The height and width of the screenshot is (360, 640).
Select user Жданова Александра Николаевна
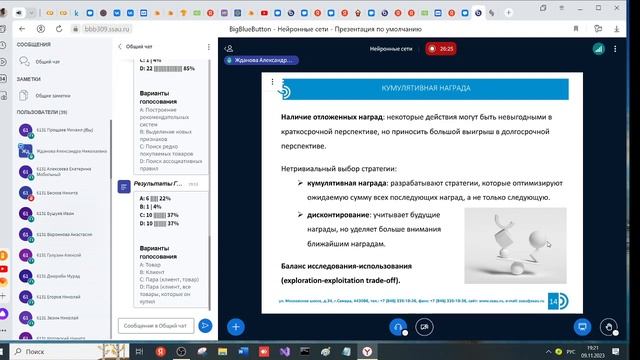pyautogui.click(x=62, y=151)
